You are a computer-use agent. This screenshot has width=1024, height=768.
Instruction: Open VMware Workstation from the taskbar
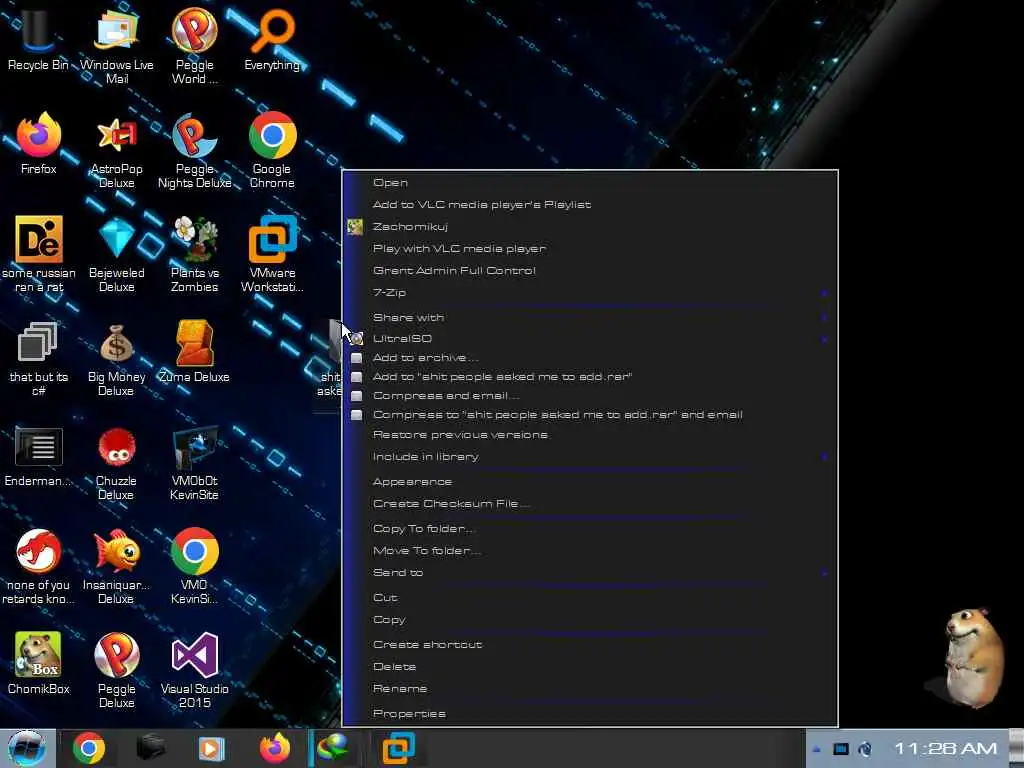[398, 748]
